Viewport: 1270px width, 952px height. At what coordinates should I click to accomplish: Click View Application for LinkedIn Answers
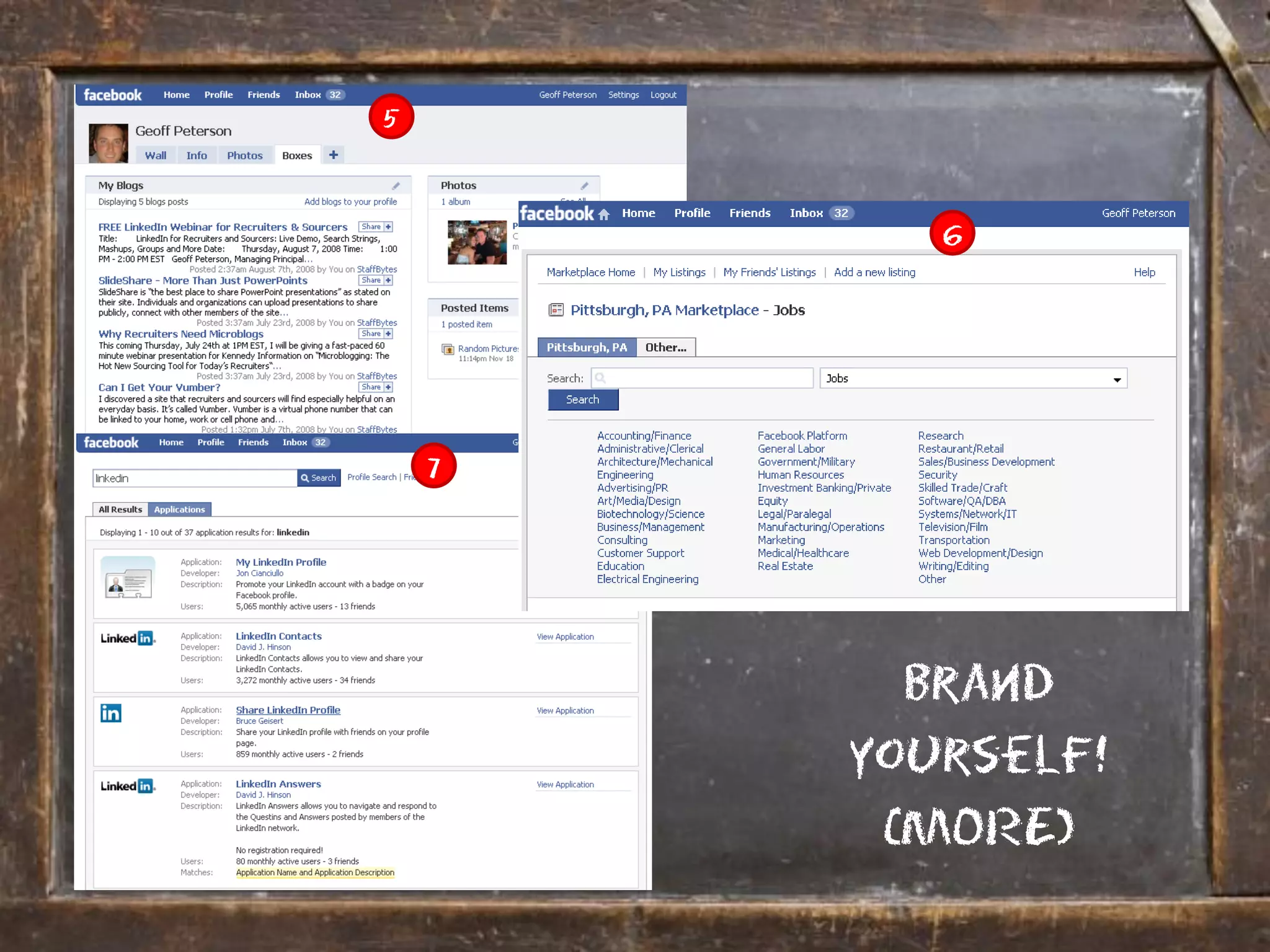(x=565, y=785)
